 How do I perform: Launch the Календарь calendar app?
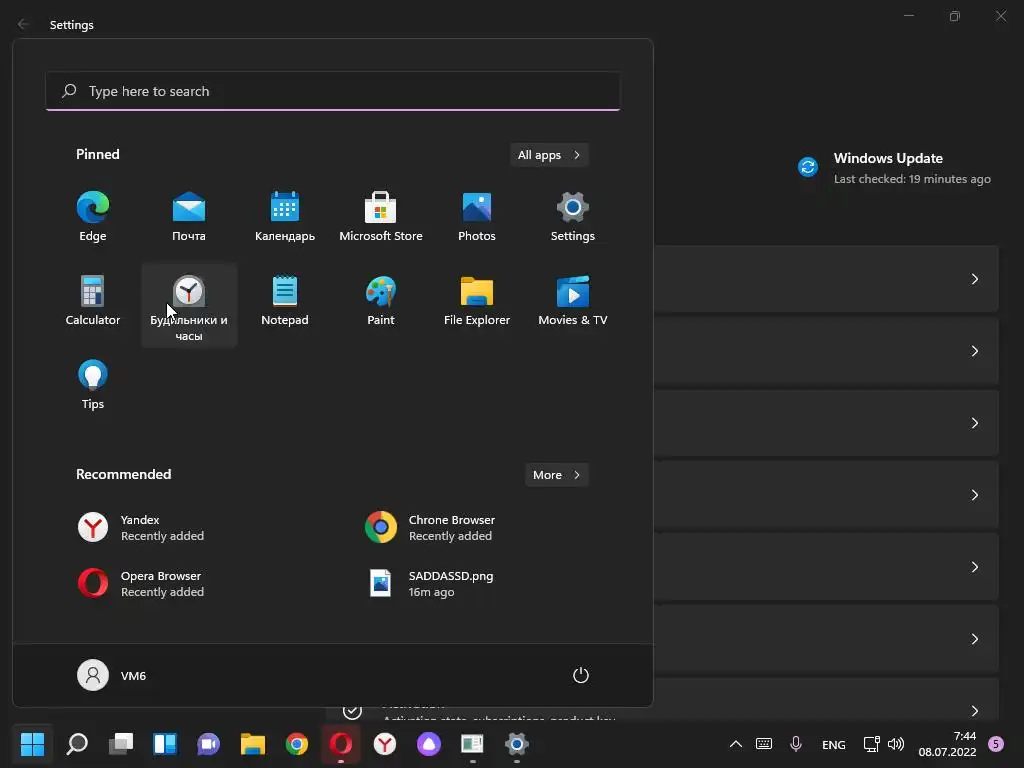pos(285,217)
